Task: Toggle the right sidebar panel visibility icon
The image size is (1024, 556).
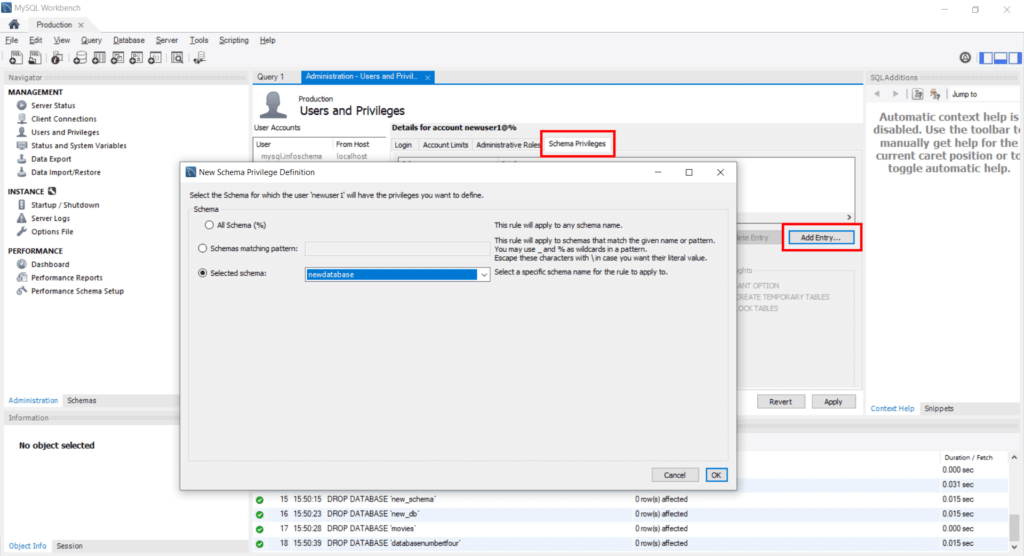Action: point(1014,58)
